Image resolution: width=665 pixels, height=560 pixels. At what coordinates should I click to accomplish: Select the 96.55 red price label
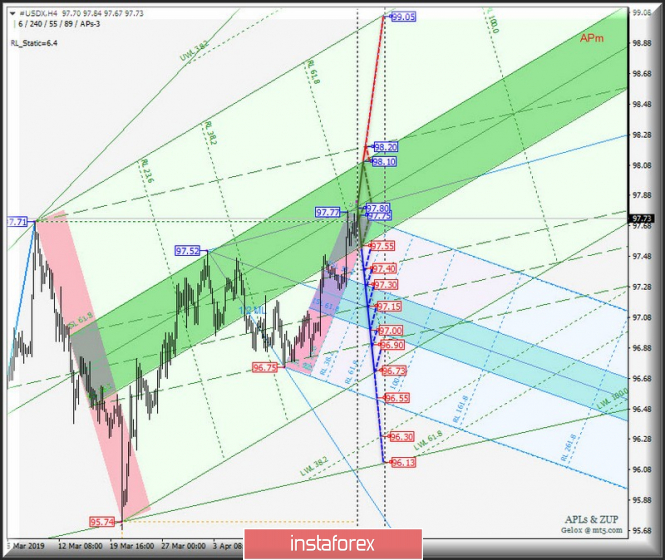pyautogui.click(x=397, y=398)
